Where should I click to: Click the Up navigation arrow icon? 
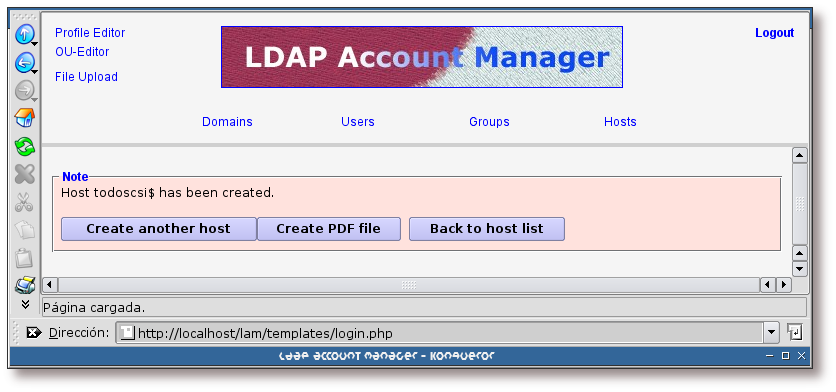pyautogui.click(x=24, y=35)
